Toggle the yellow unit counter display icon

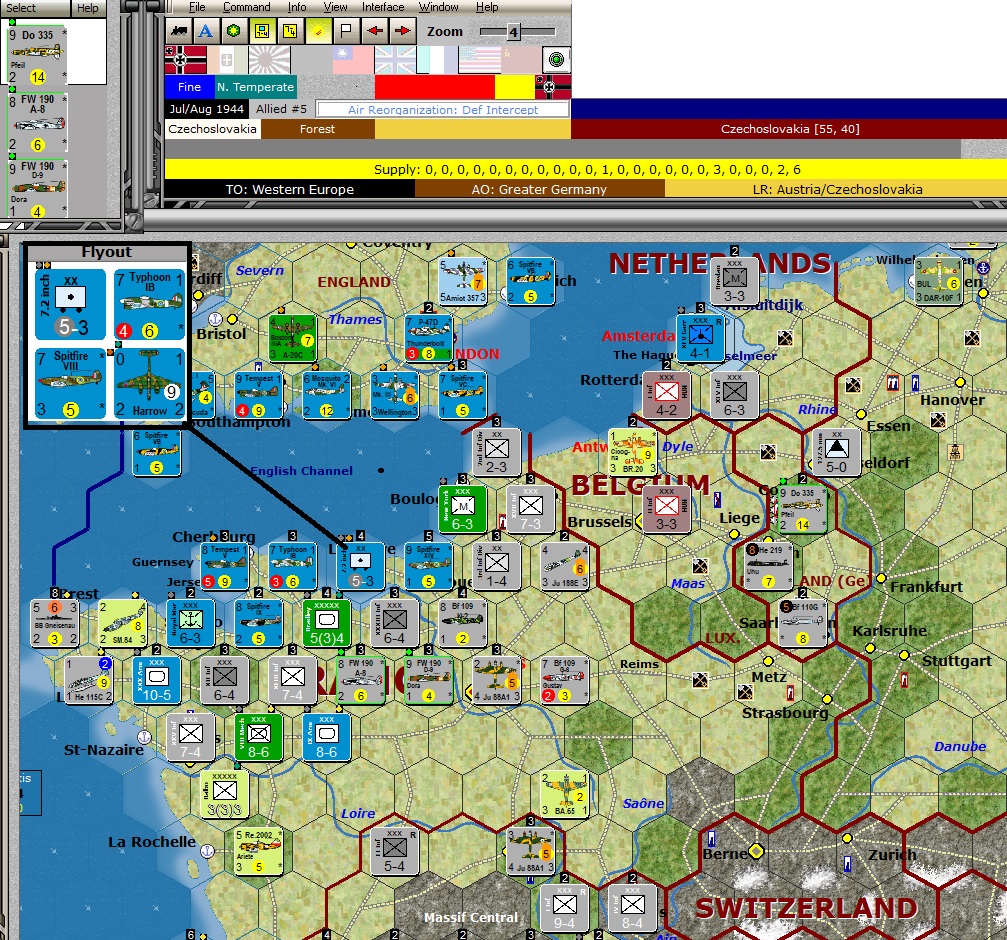[262, 31]
